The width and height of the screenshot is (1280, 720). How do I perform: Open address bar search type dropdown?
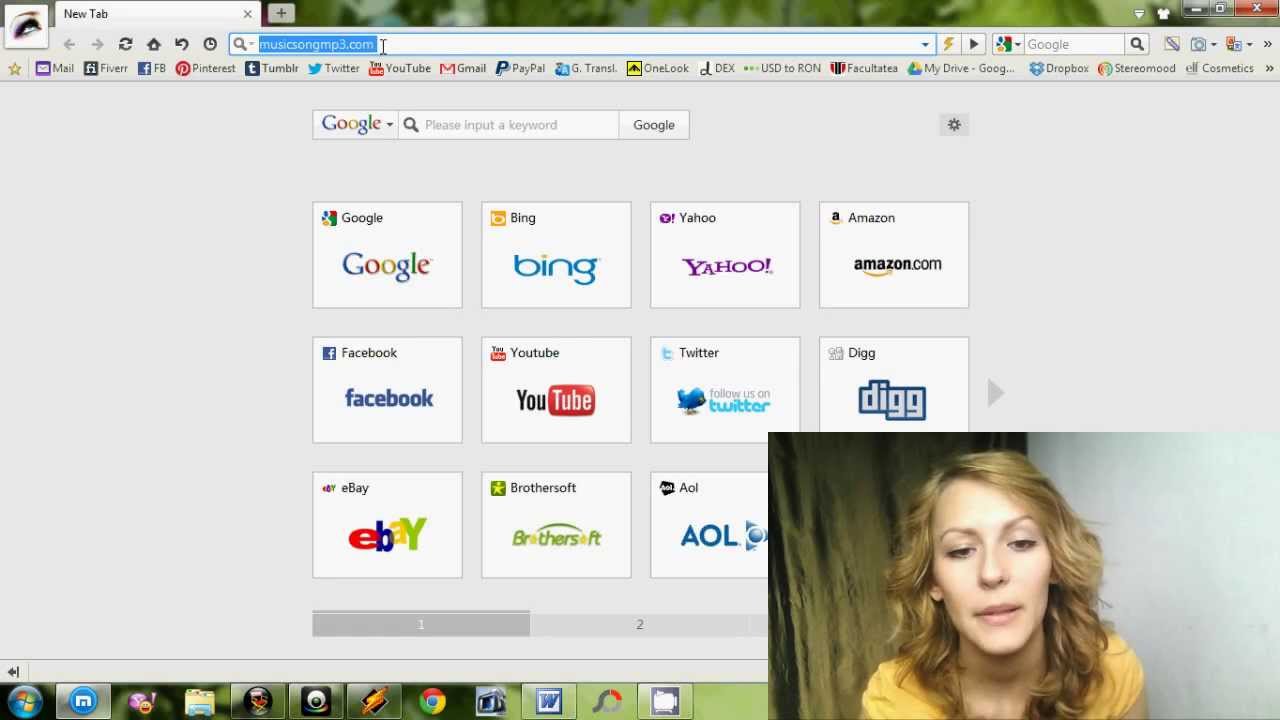pyautogui.click(x=243, y=44)
